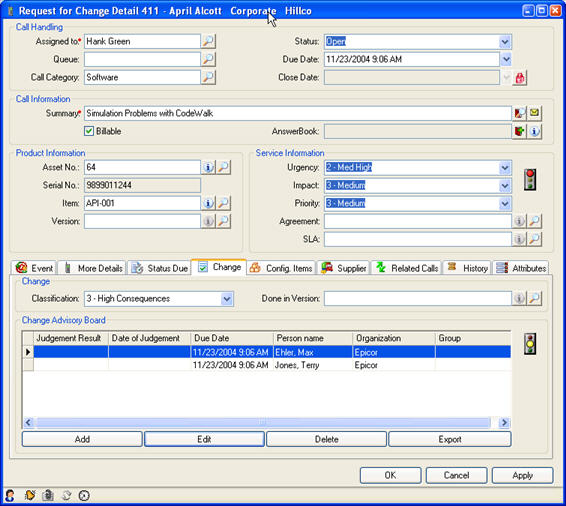Click the info icon next to Agreement field
Image resolution: width=566 pixels, height=506 pixels.
[519, 221]
